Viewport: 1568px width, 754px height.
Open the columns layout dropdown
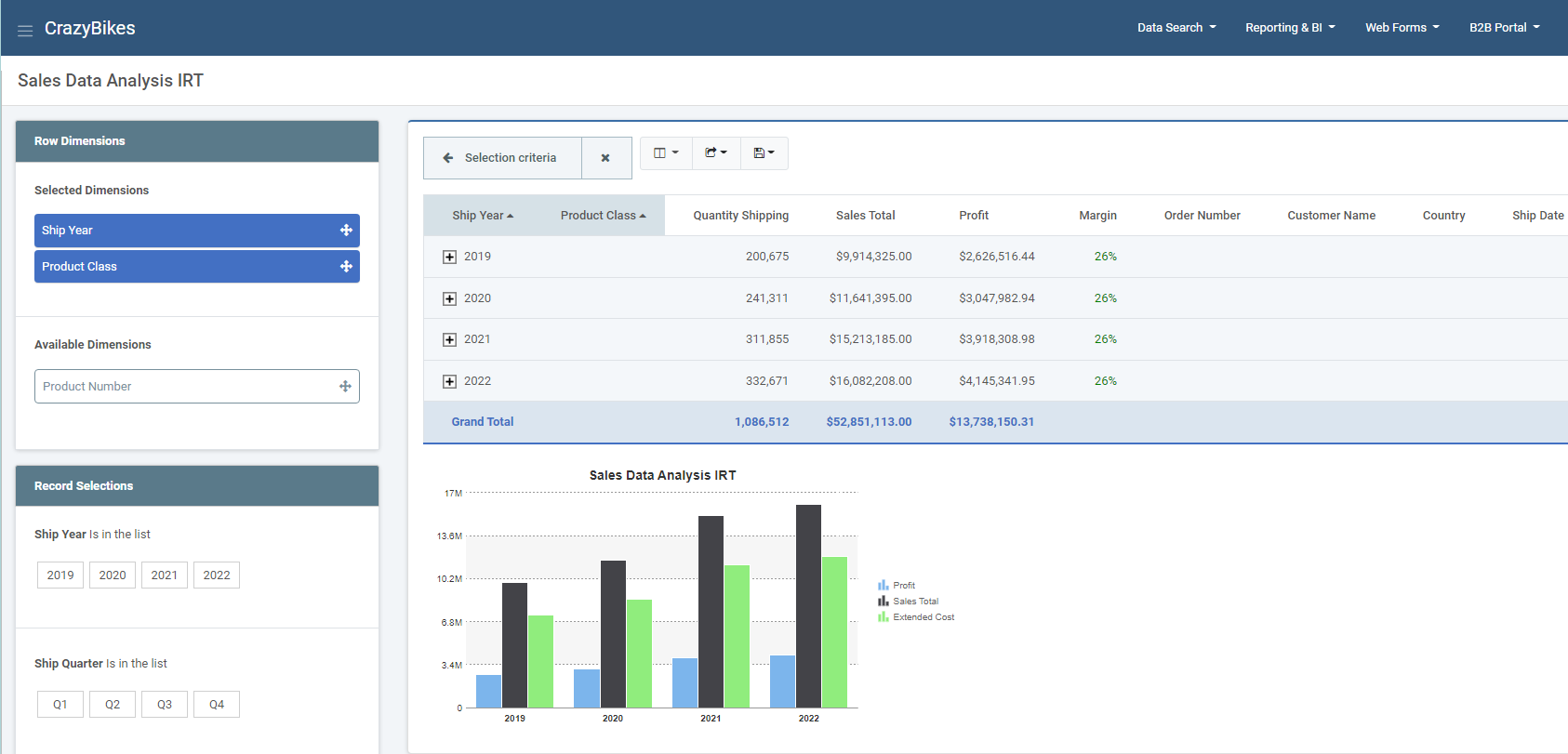[x=666, y=153]
